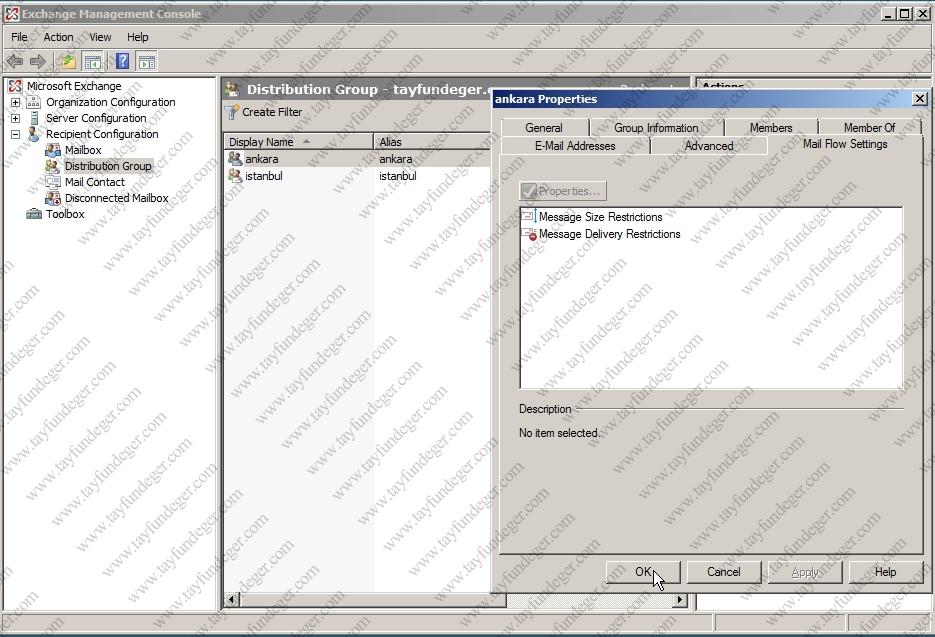Switch to the Members tab
935x637 pixels.
point(771,128)
